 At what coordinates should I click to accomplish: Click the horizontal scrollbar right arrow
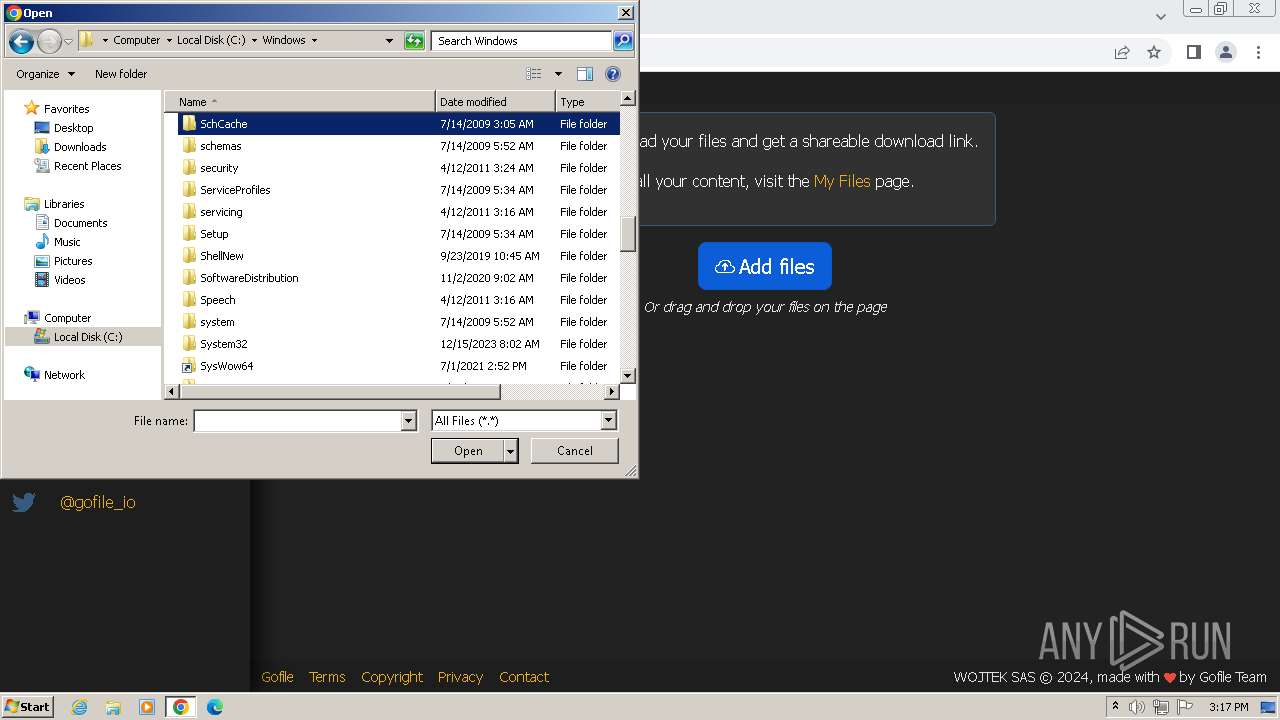tap(612, 392)
